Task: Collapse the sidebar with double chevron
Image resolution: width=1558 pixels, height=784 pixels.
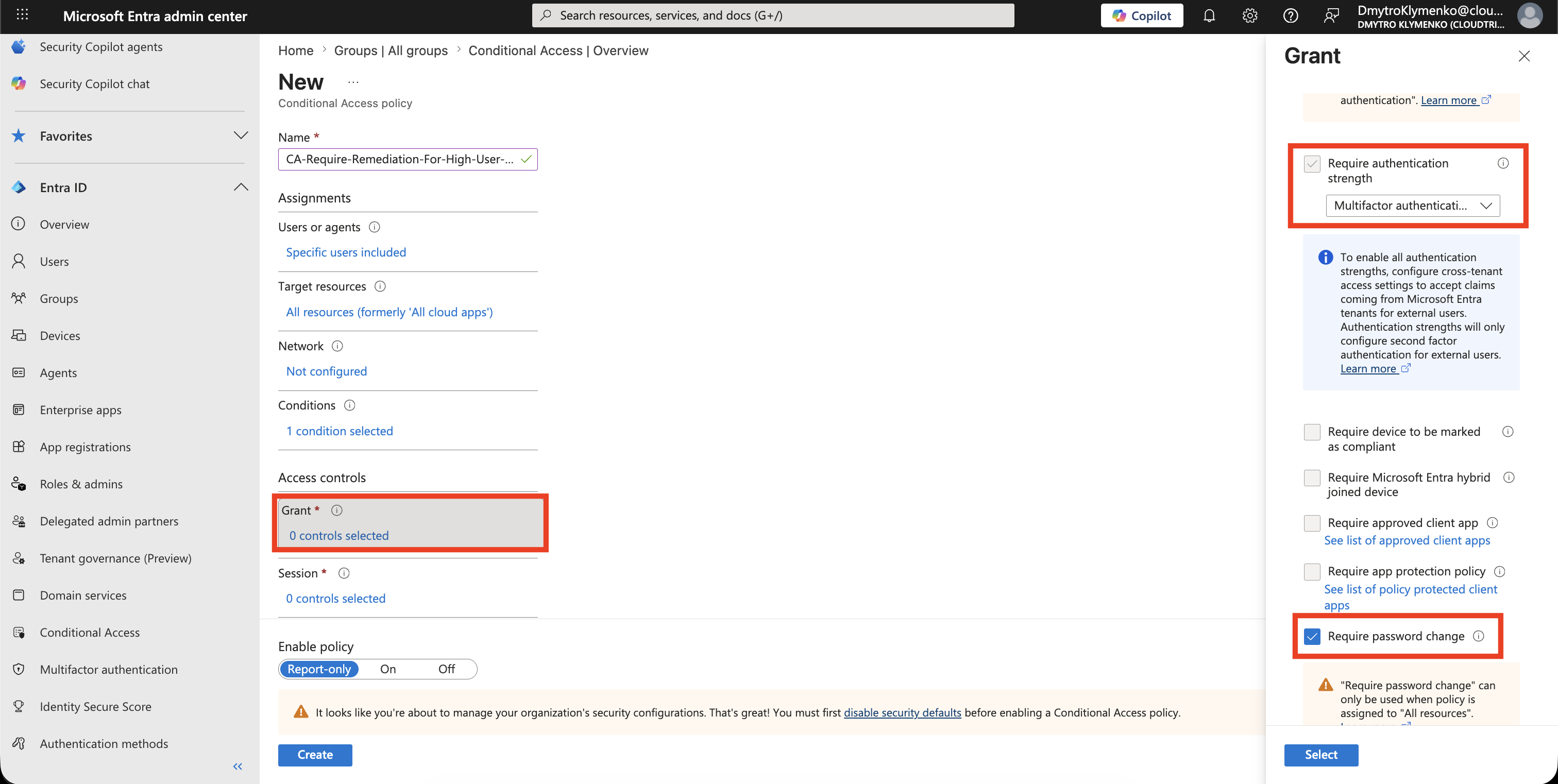Action: [237, 766]
